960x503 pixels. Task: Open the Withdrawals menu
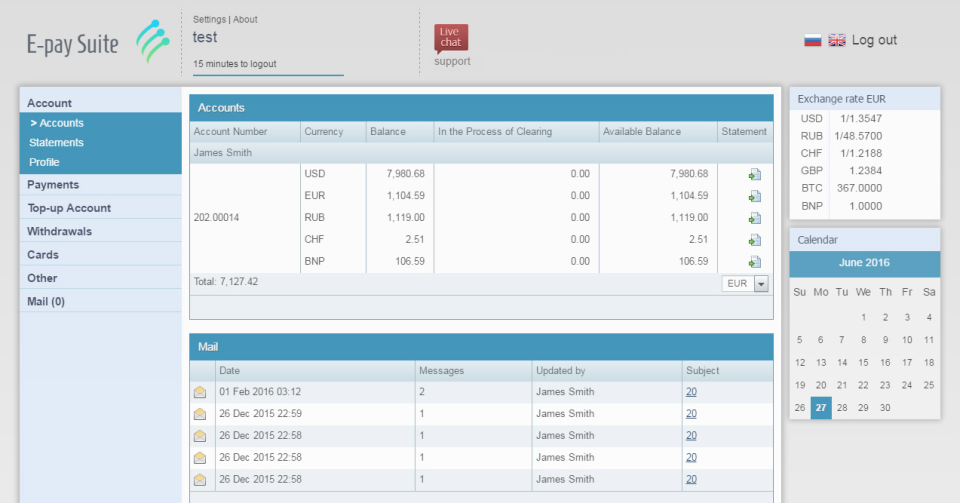[59, 231]
